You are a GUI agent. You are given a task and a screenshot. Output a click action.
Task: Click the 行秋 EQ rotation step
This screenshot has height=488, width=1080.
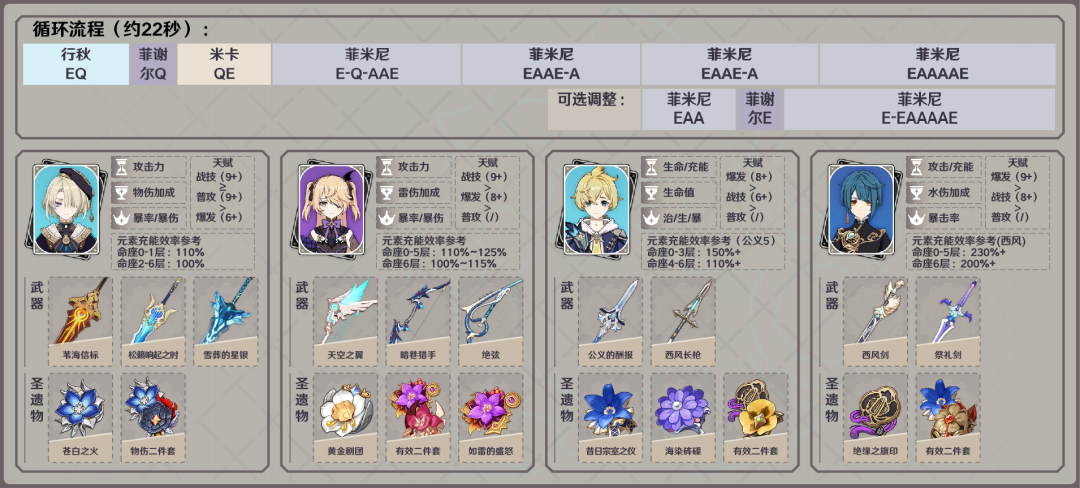[76, 64]
